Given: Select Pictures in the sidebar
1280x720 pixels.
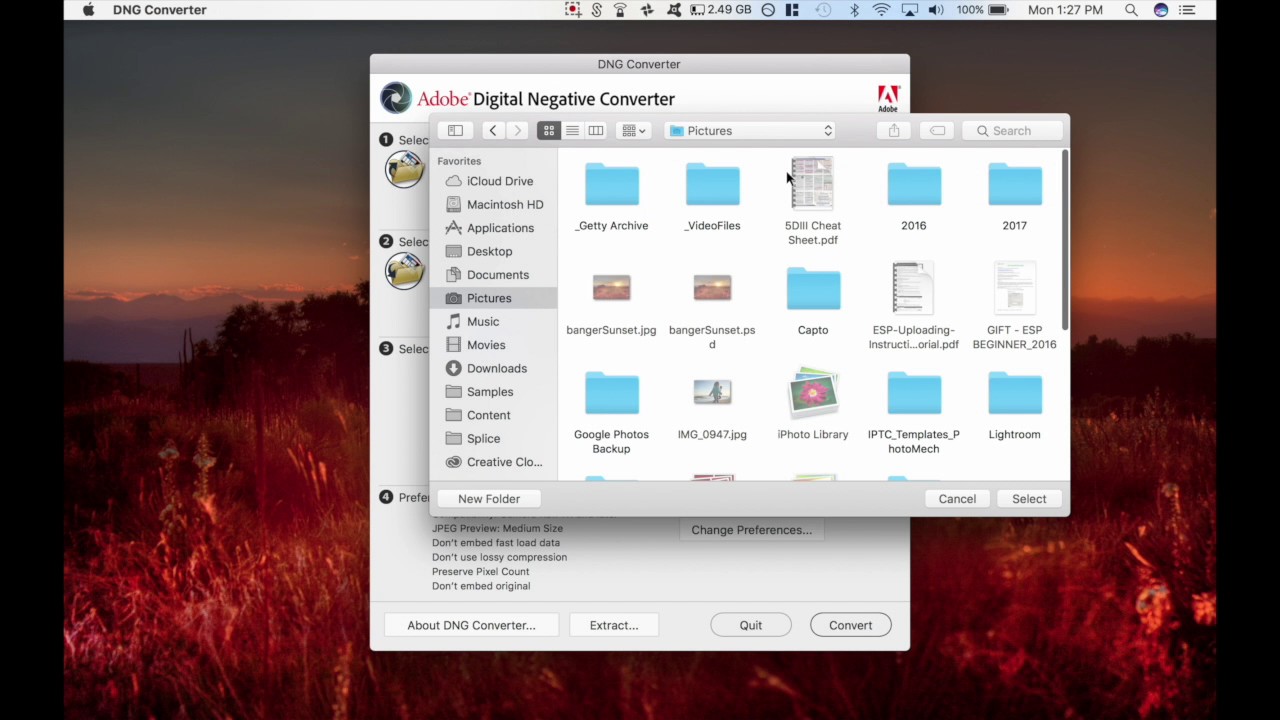Looking at the screenshot, I should (494, 298).
